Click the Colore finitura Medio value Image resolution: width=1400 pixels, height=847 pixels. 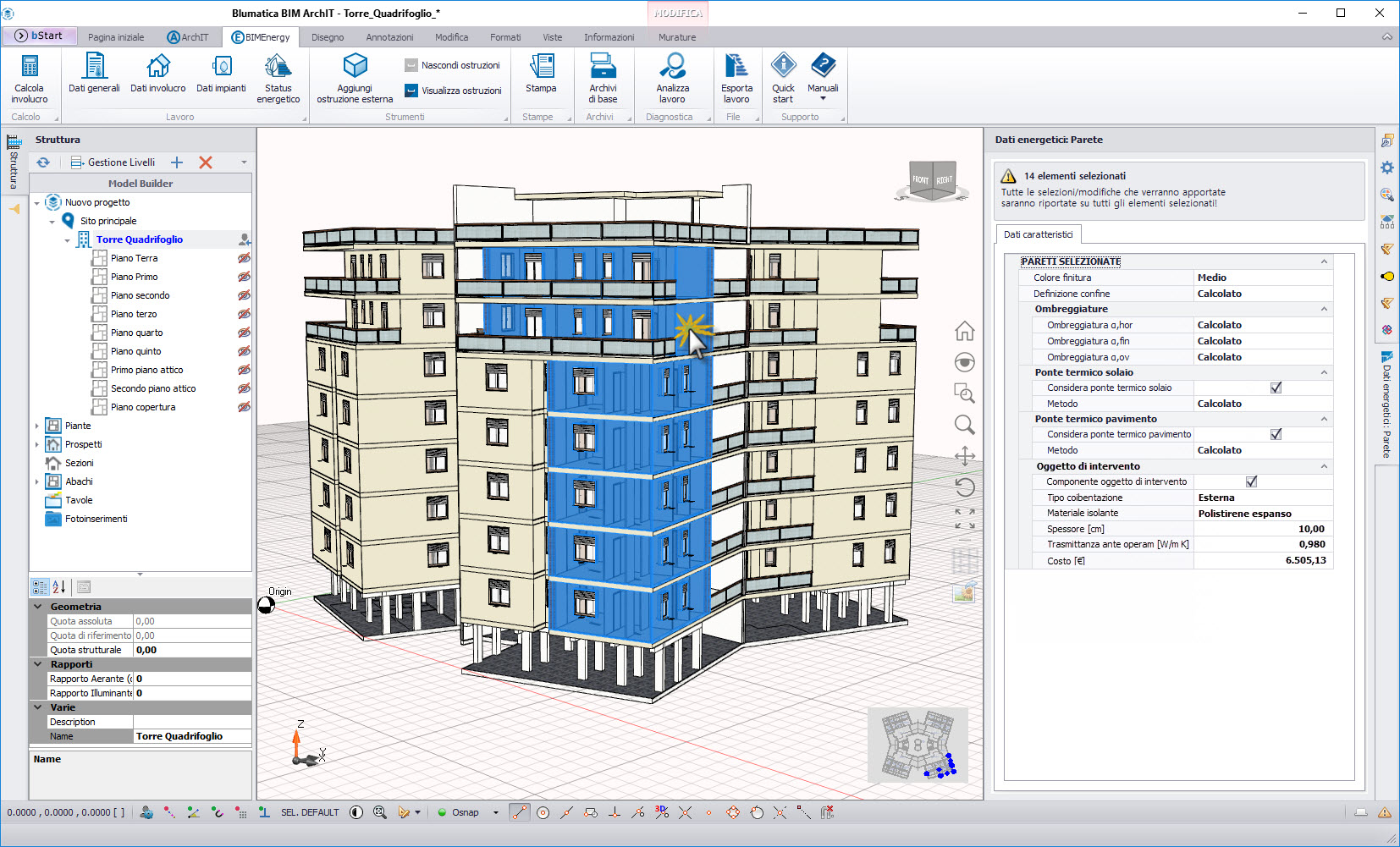[1262, 278]
